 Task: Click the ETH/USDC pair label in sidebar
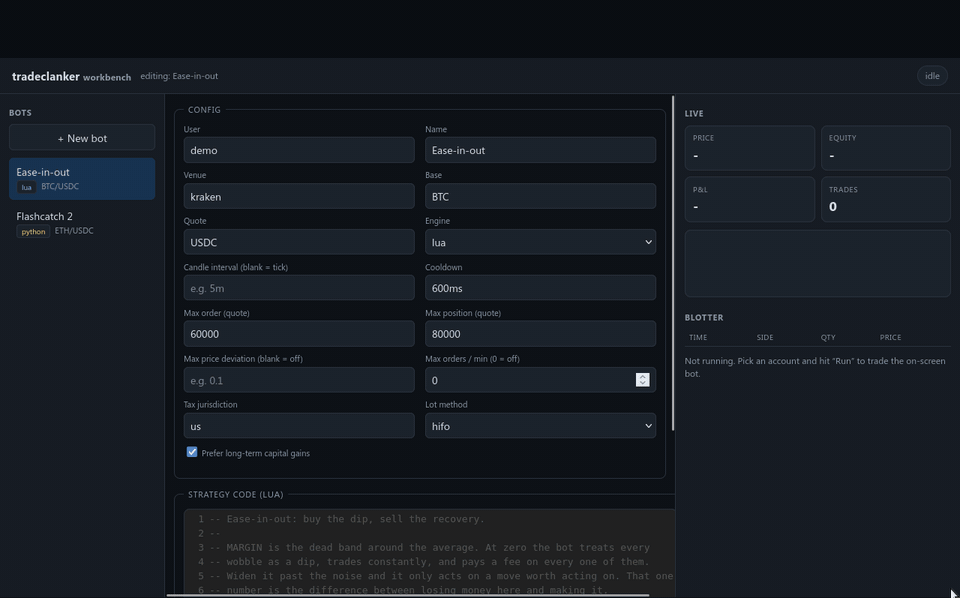click(74, 231)
